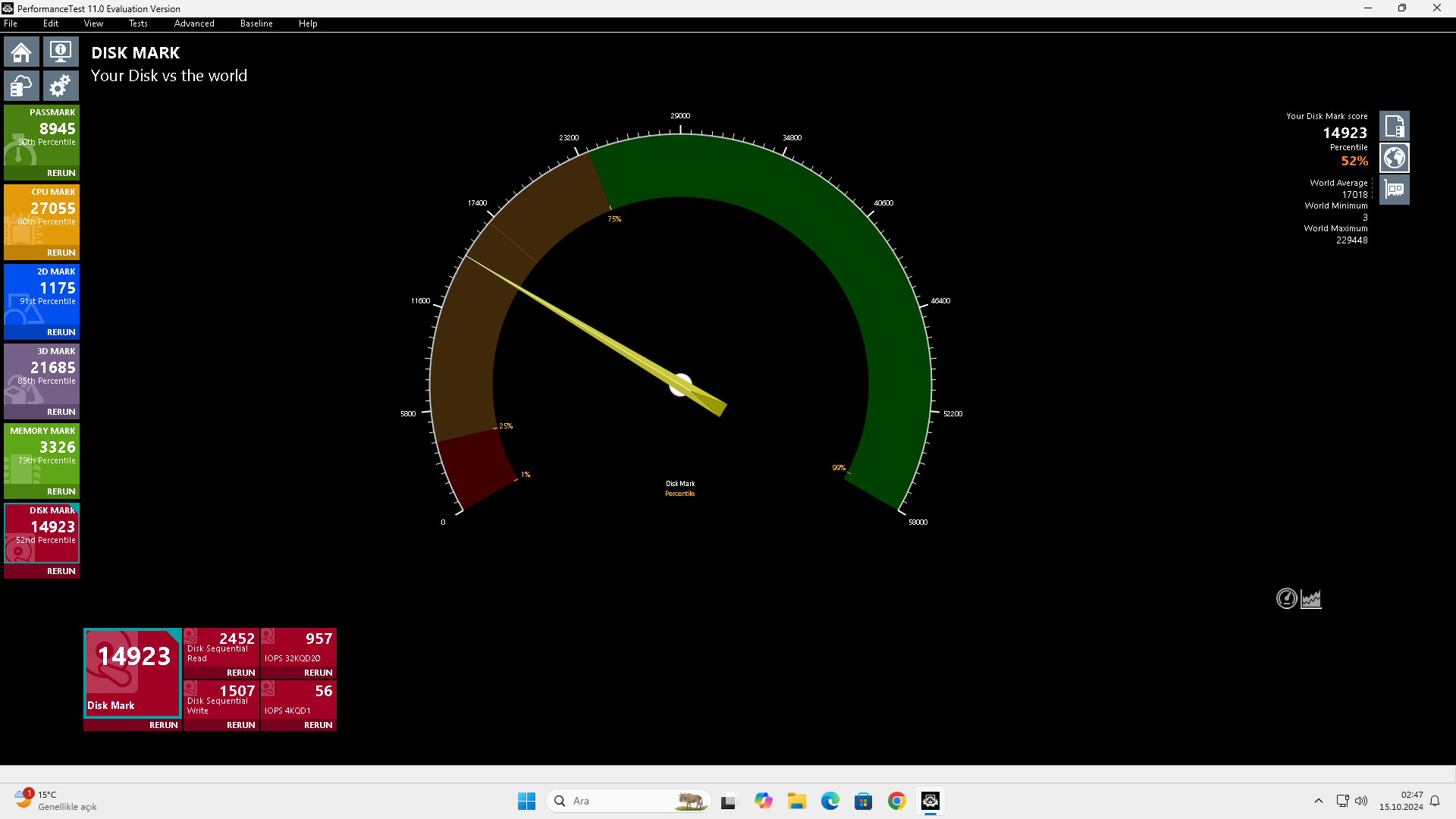Image resolution: width=1456 pixels, height=819 pixels.
Task: Open the Windows Start menu
Action: [x=526, y=801]
